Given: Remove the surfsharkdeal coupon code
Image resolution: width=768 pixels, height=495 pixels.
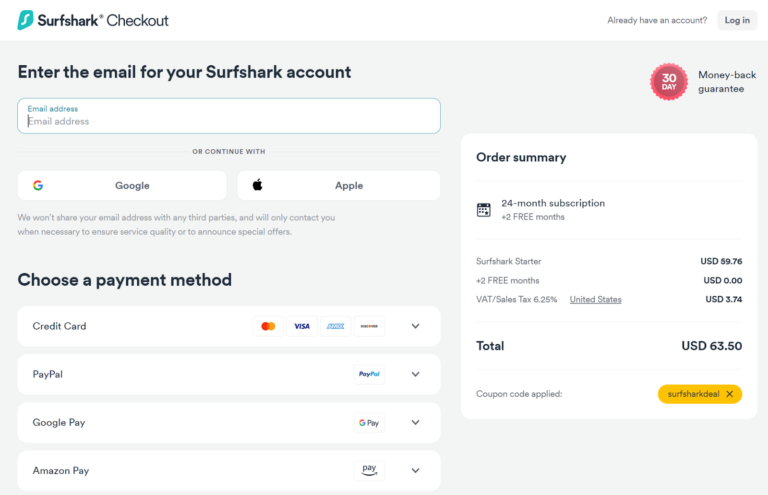Looking at the screenshot, I should click(x=729, y=394).
